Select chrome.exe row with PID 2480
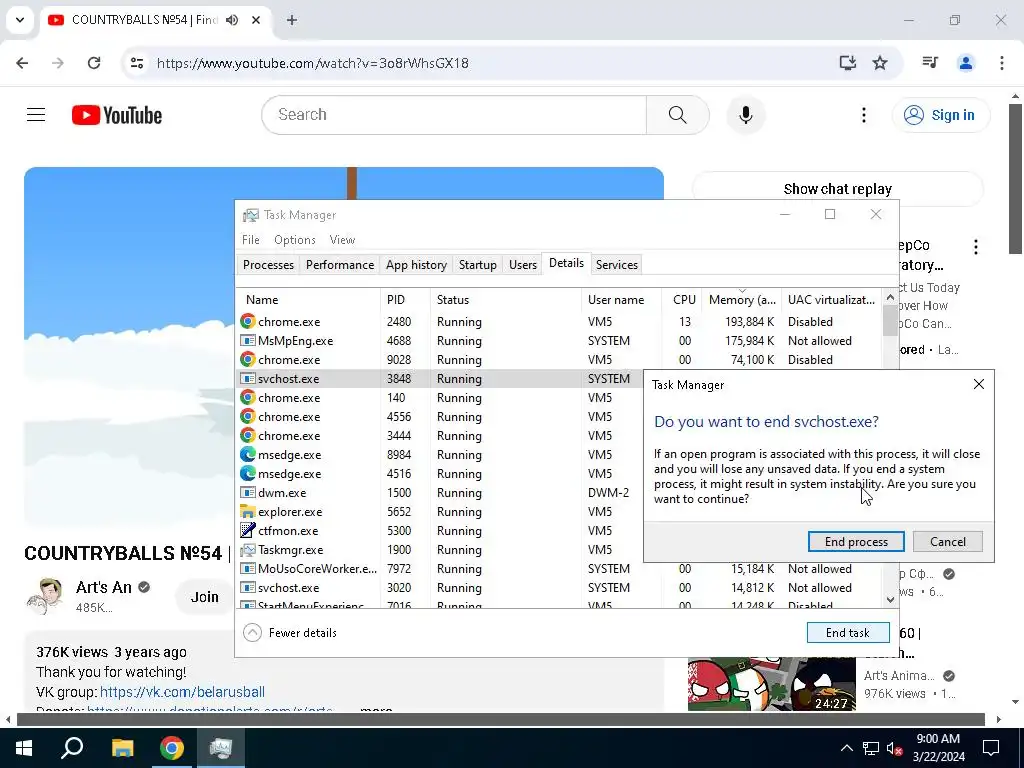This screenshot has height=768, width=1024. [558, 321]
